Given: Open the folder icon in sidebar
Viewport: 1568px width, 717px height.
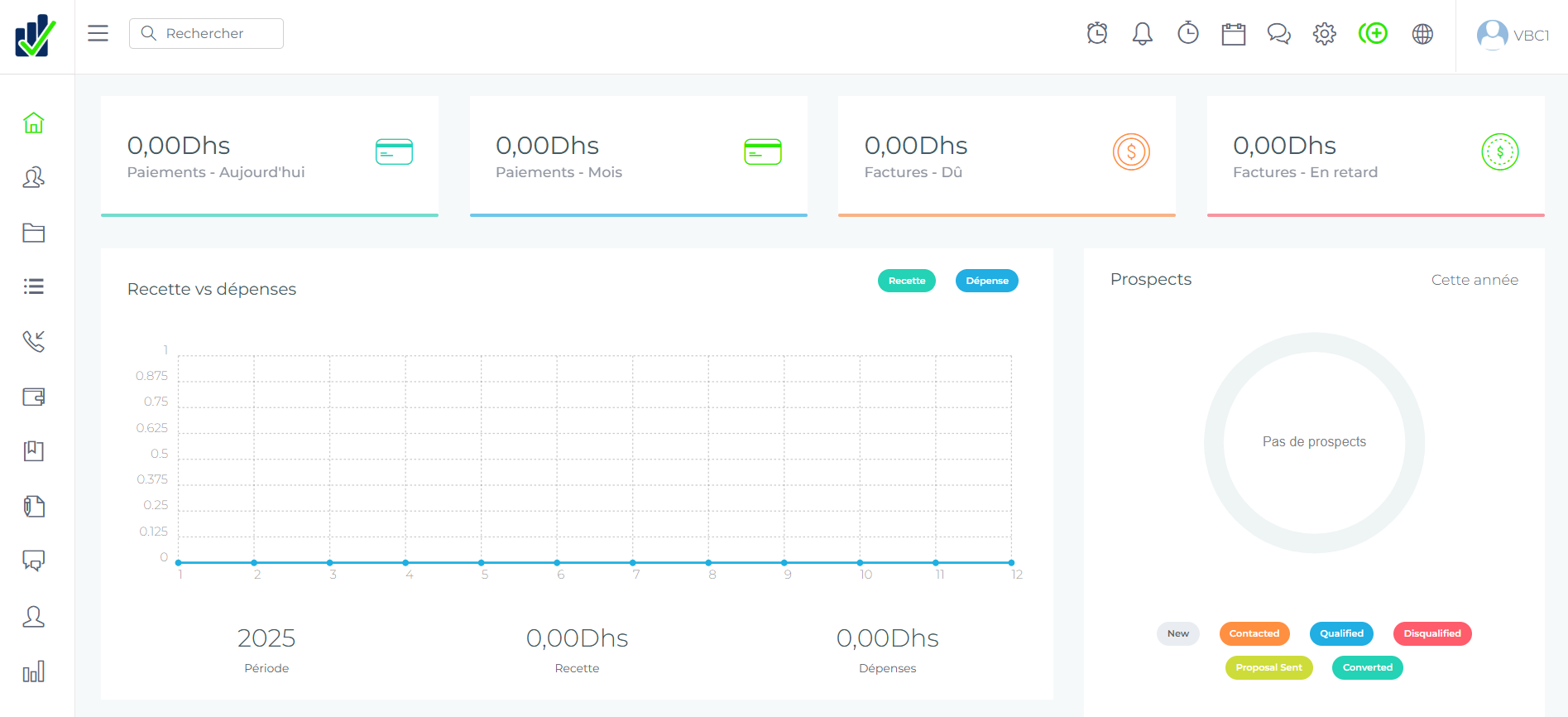Looking at the screenshot, I should coord(33,233).
